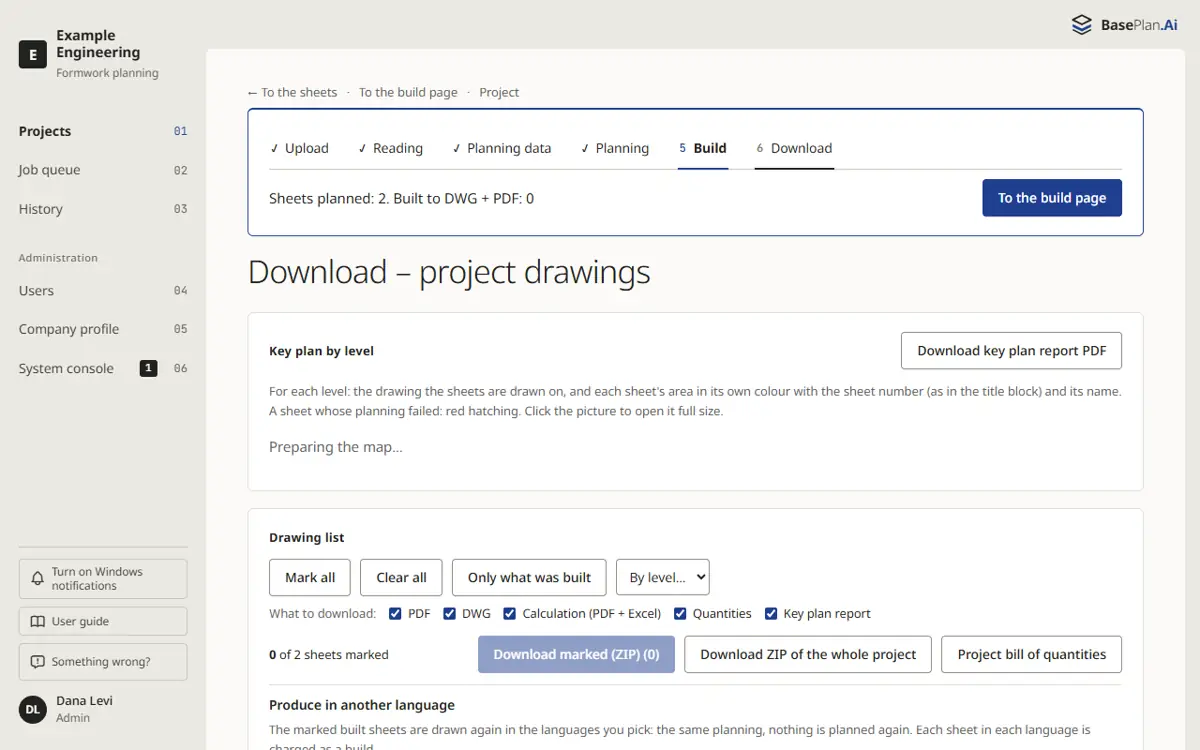Select the Download step tab

(x=794, y=148)
